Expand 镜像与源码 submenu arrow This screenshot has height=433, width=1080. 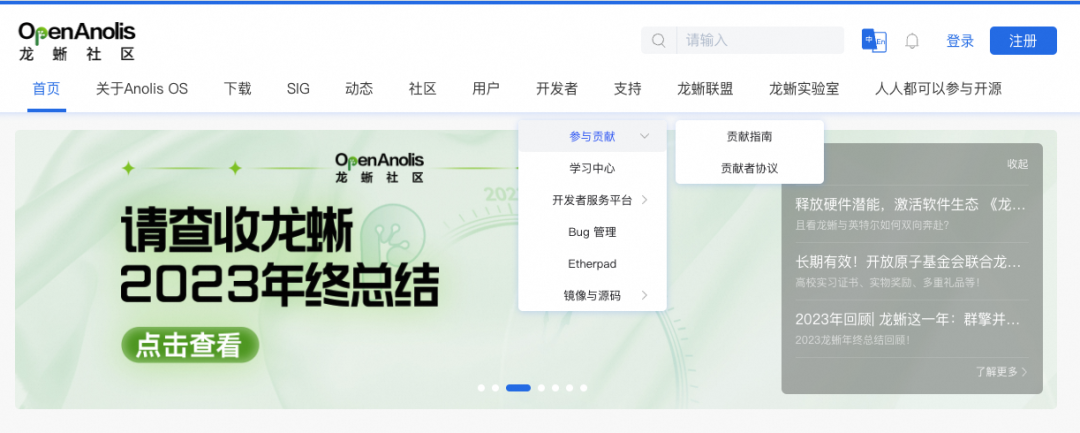tap(645, 295)
